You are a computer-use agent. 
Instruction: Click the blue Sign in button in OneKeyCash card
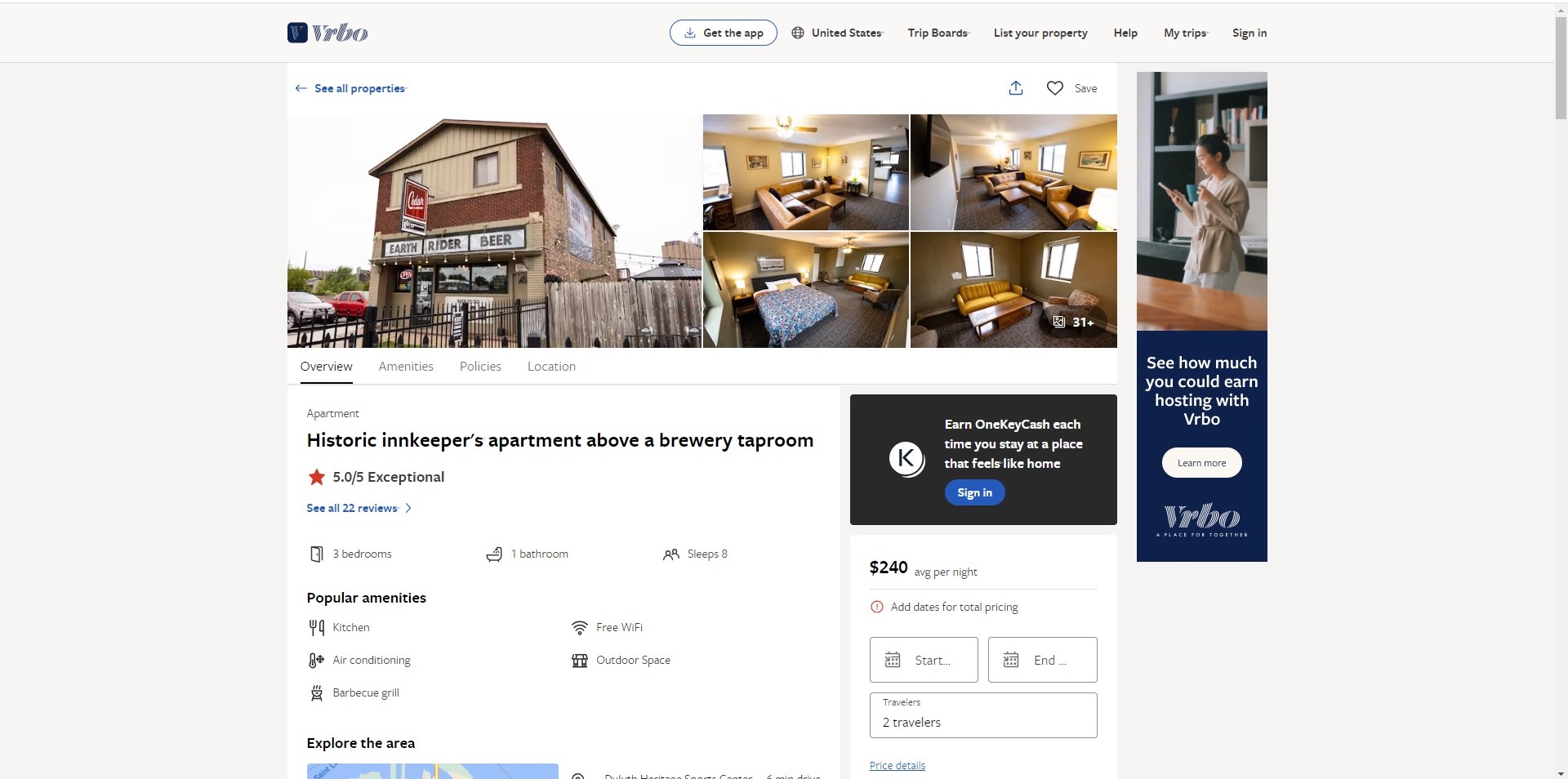point(975,492)
